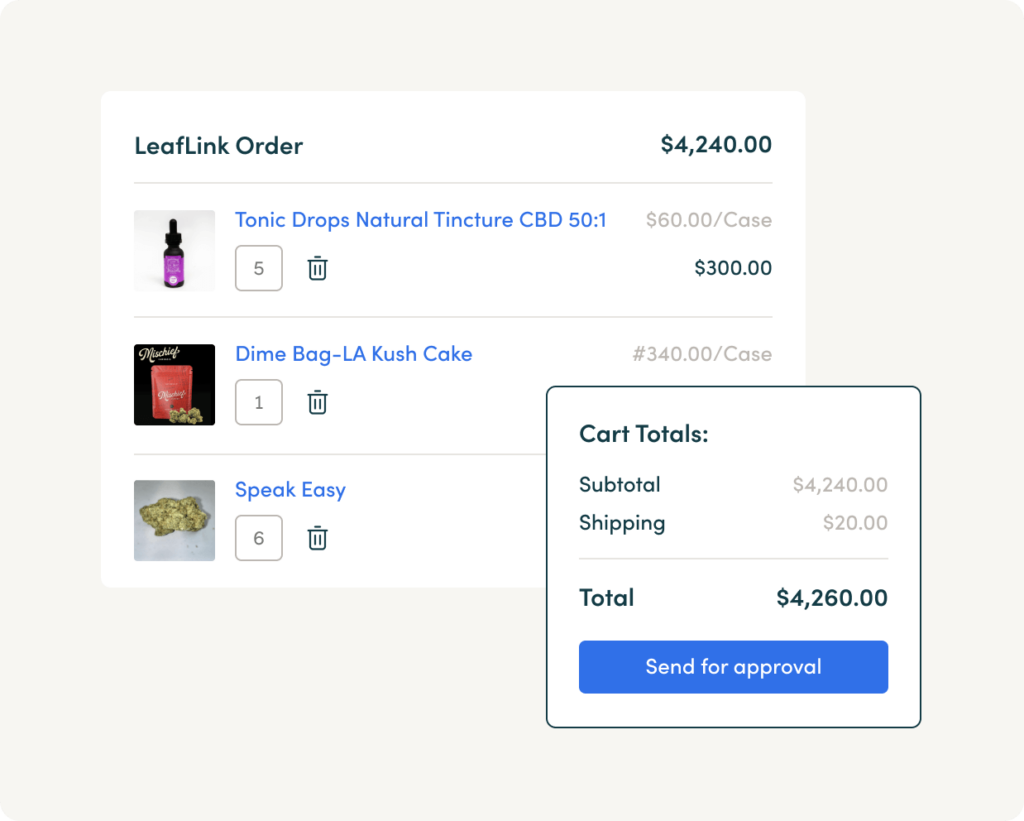Remove Dime Bag-LA Kush Cake via trash icon
The width and height of the screenshot is (1024, 821).
tap(317, 402)
